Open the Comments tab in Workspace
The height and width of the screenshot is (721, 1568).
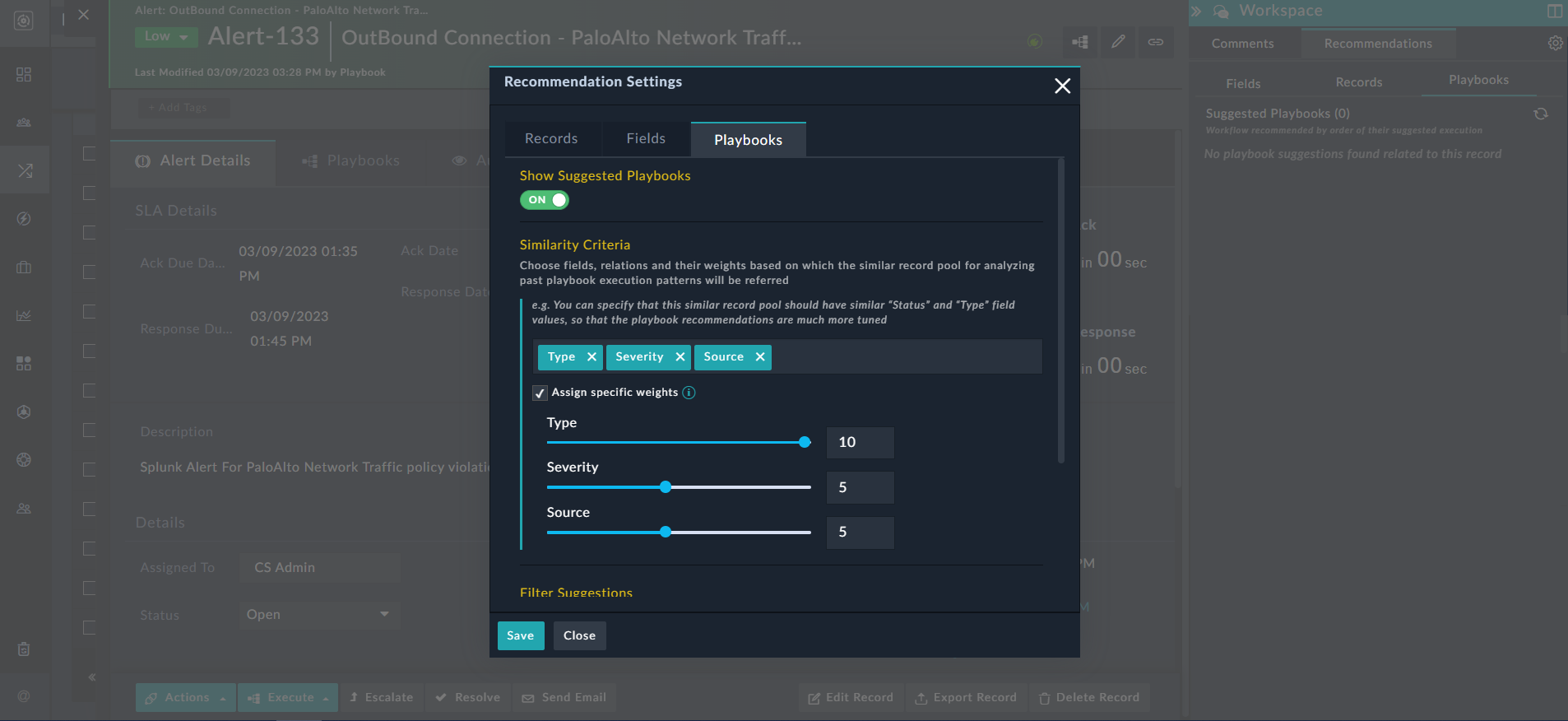point(1242,44)
